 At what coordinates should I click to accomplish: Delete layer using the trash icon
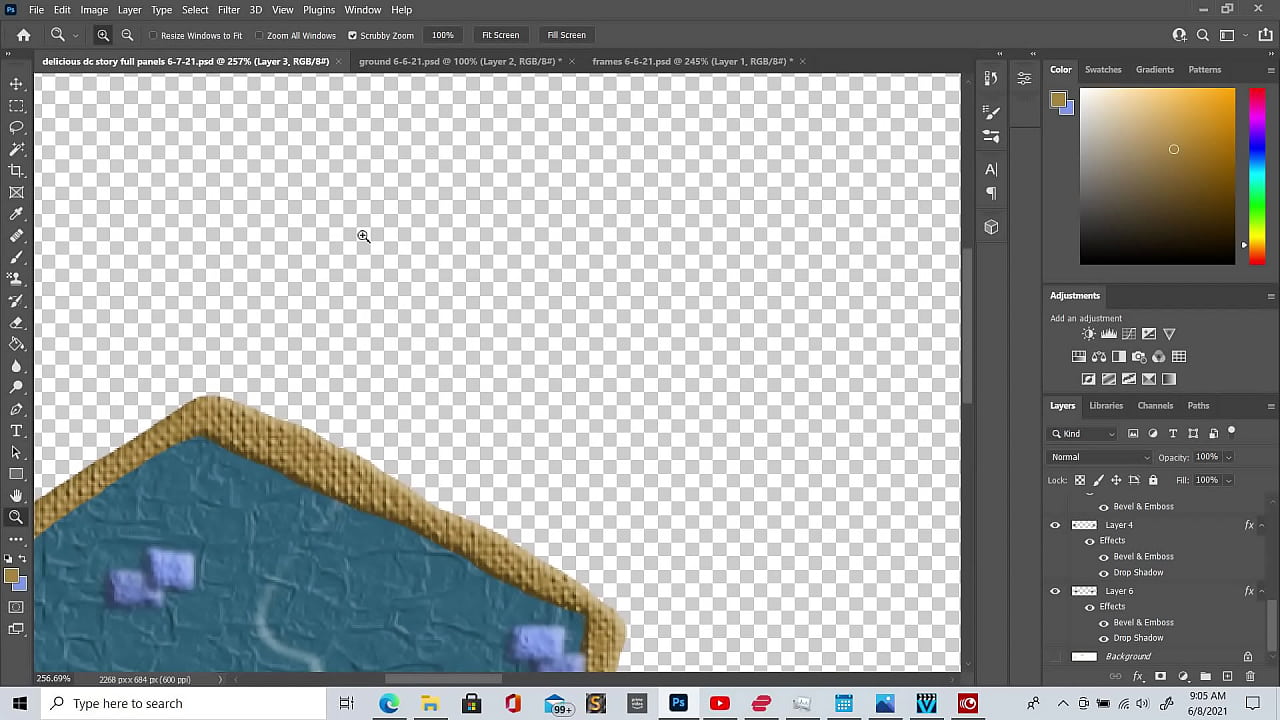tap(1250, 677)
